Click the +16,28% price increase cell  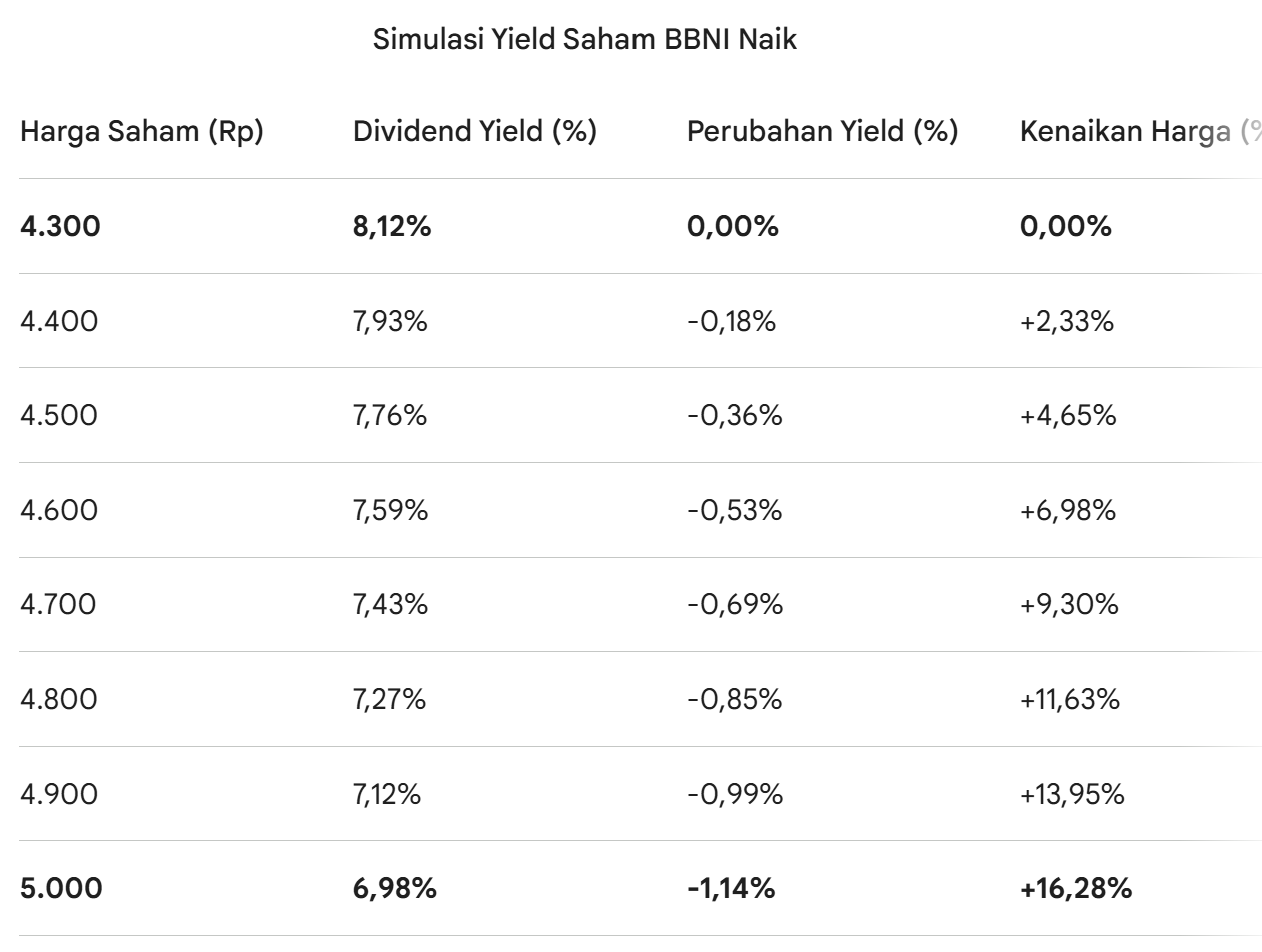tap(1075, 889)
